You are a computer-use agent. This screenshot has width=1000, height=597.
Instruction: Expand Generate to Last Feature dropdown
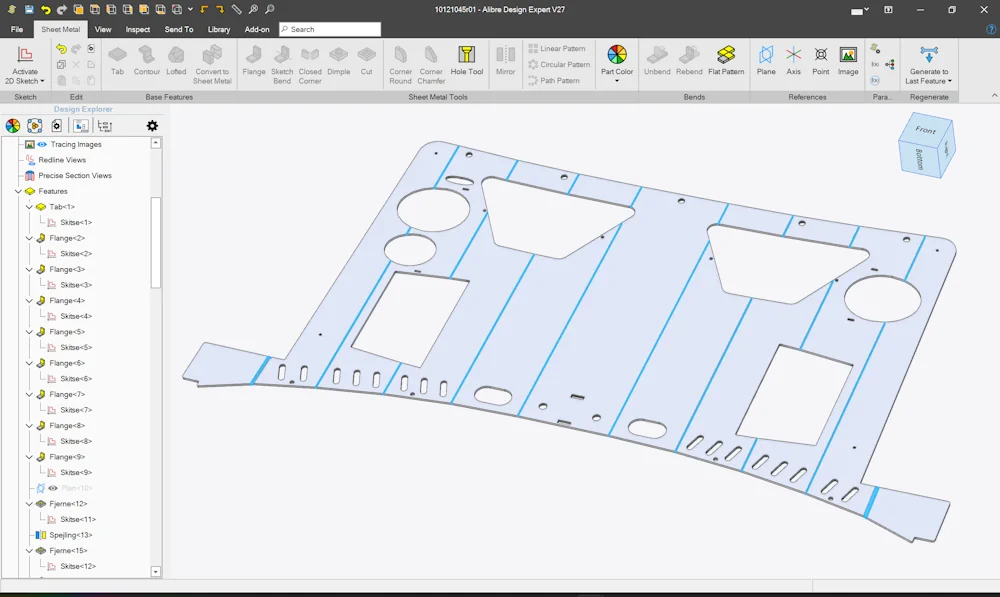pyautogui.click(x=950, y=81)
